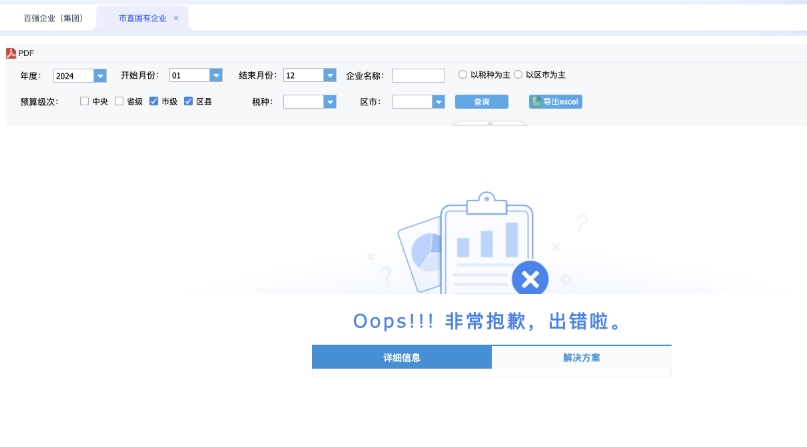807x447 pixels.
Task: Check the 中央 budget level checkbox
Action: pos(84,101)
